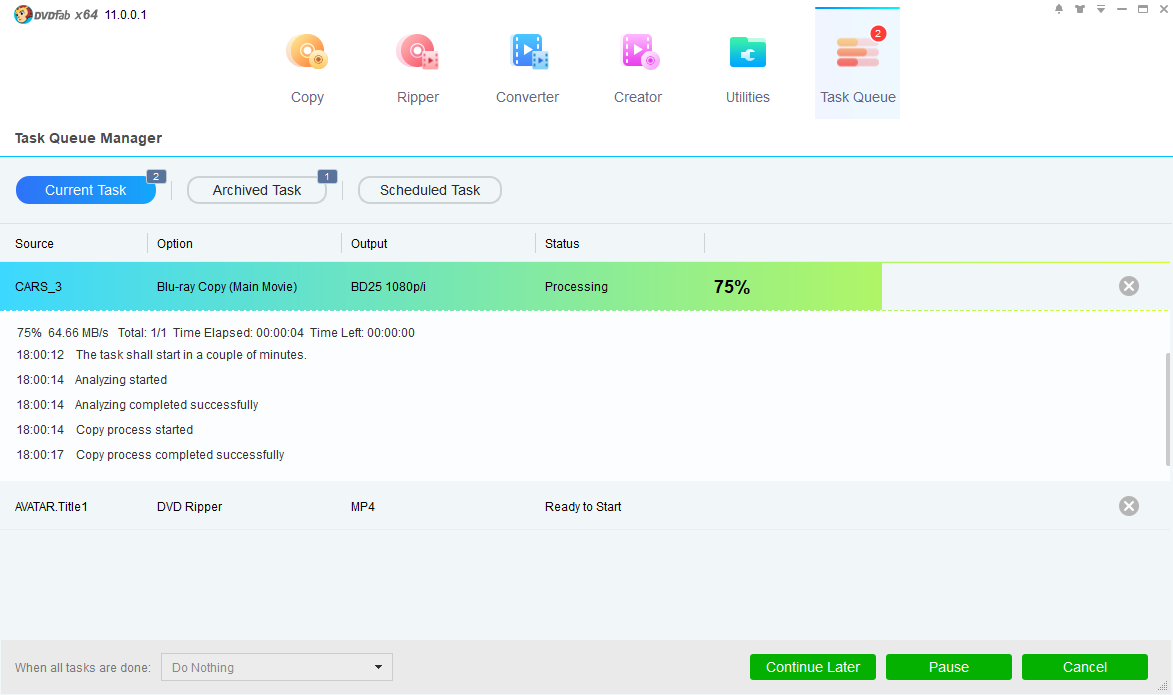Image resolution: width=1173 pixels, height=695 pixels.
Task: Switch to the Scheduled Task tab
Action: tap(430, 190)
